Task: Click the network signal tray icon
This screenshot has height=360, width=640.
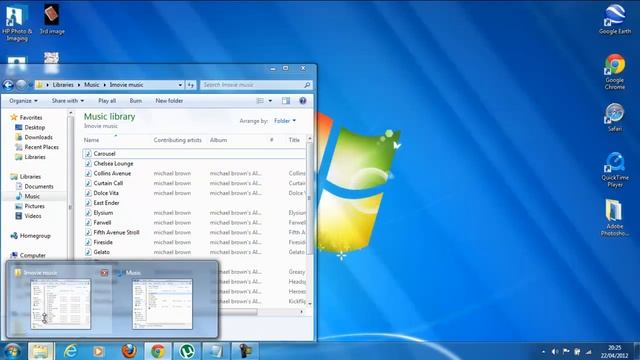Action: [x=588, y=351]
